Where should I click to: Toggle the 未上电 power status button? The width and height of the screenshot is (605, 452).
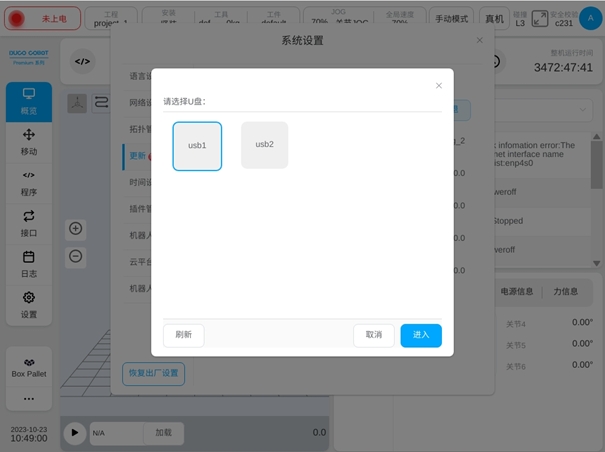coord(44,18)
